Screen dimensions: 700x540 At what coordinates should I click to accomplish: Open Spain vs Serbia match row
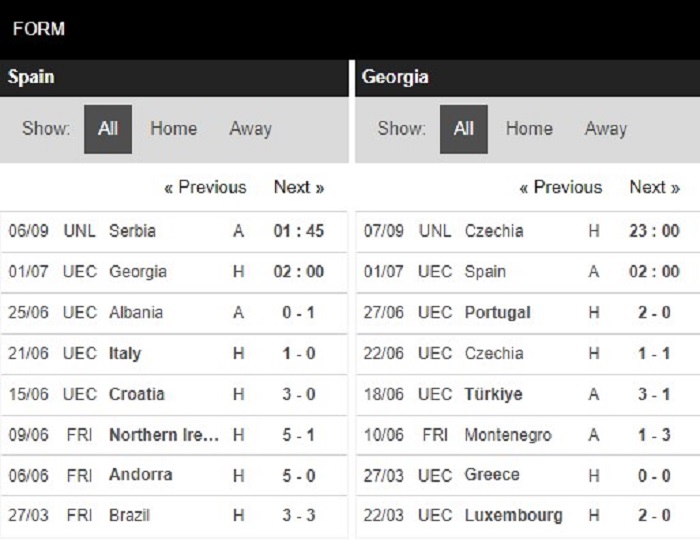click(174, 231)
